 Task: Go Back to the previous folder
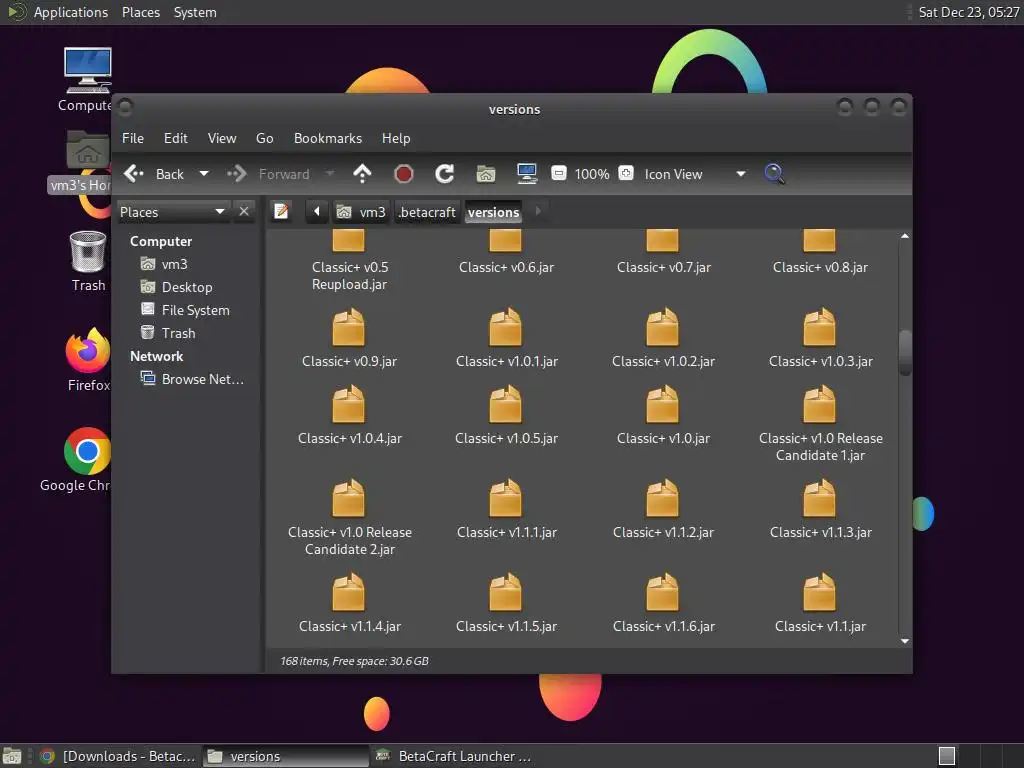[156, 174]
